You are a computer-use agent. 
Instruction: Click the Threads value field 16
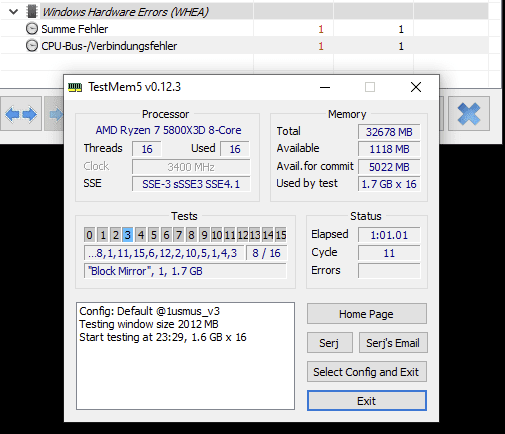click(147, 149)
